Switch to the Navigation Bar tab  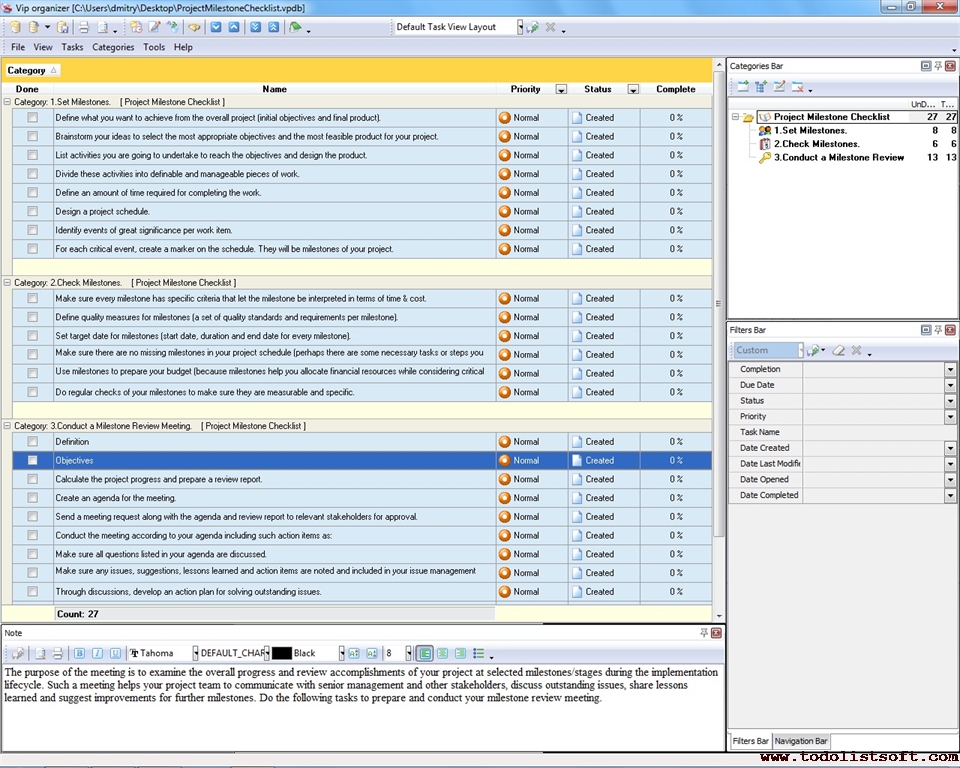point(801,741)
